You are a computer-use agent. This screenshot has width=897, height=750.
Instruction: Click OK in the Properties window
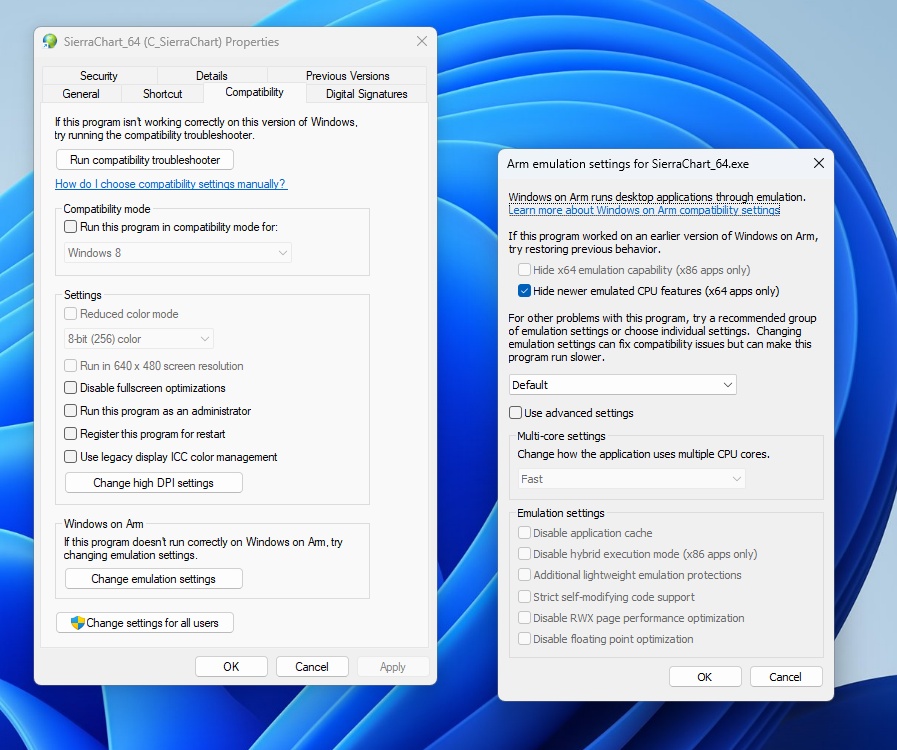tap(231, 666)
